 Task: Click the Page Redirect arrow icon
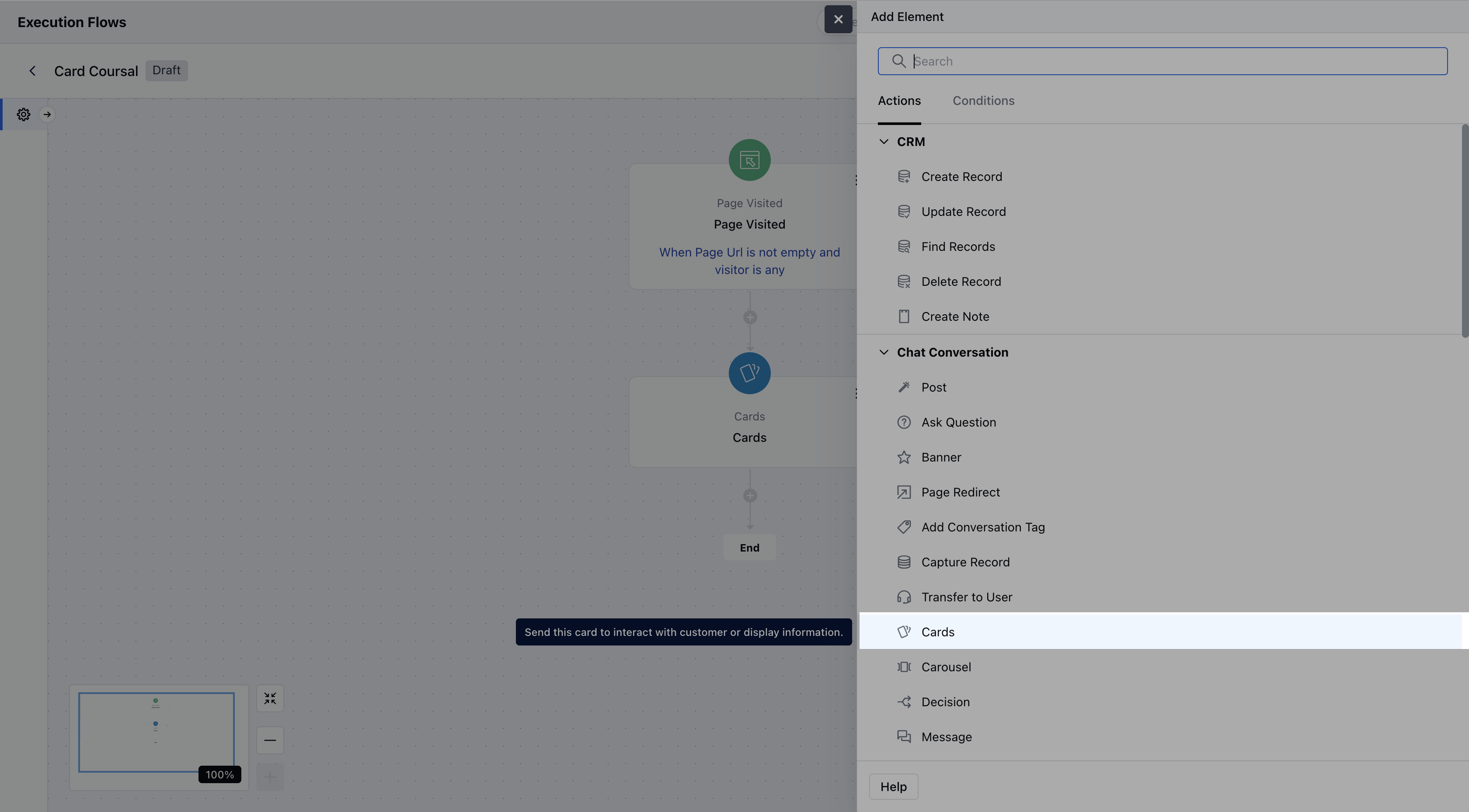point(904,492)
